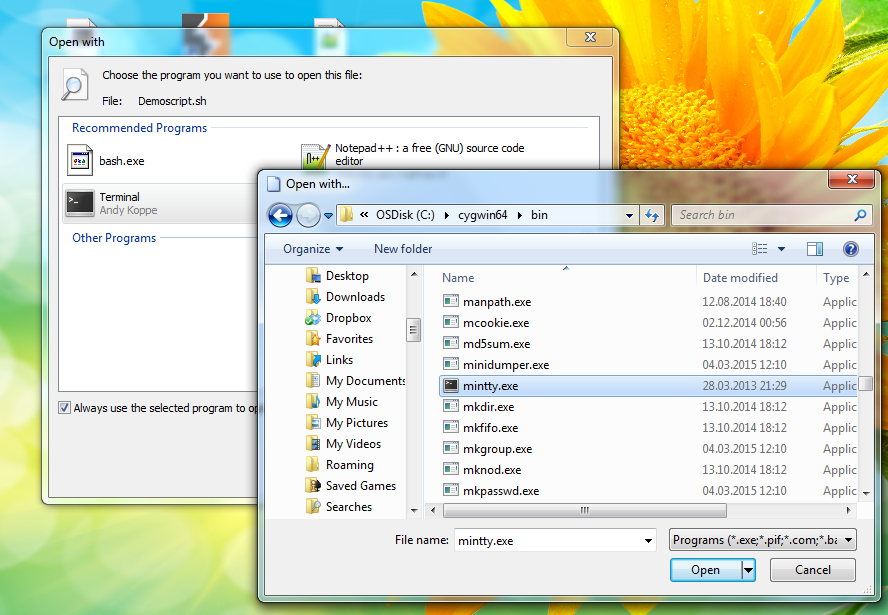Click the Forward arrow in file dialog
The image size is (888, 615).
click(308, 215)
